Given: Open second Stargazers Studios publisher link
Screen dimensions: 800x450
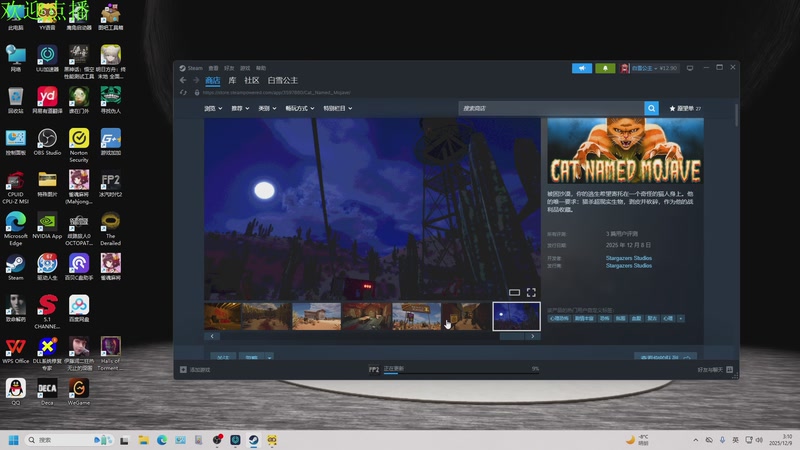Looking at the screenshot, I should 629,265.
